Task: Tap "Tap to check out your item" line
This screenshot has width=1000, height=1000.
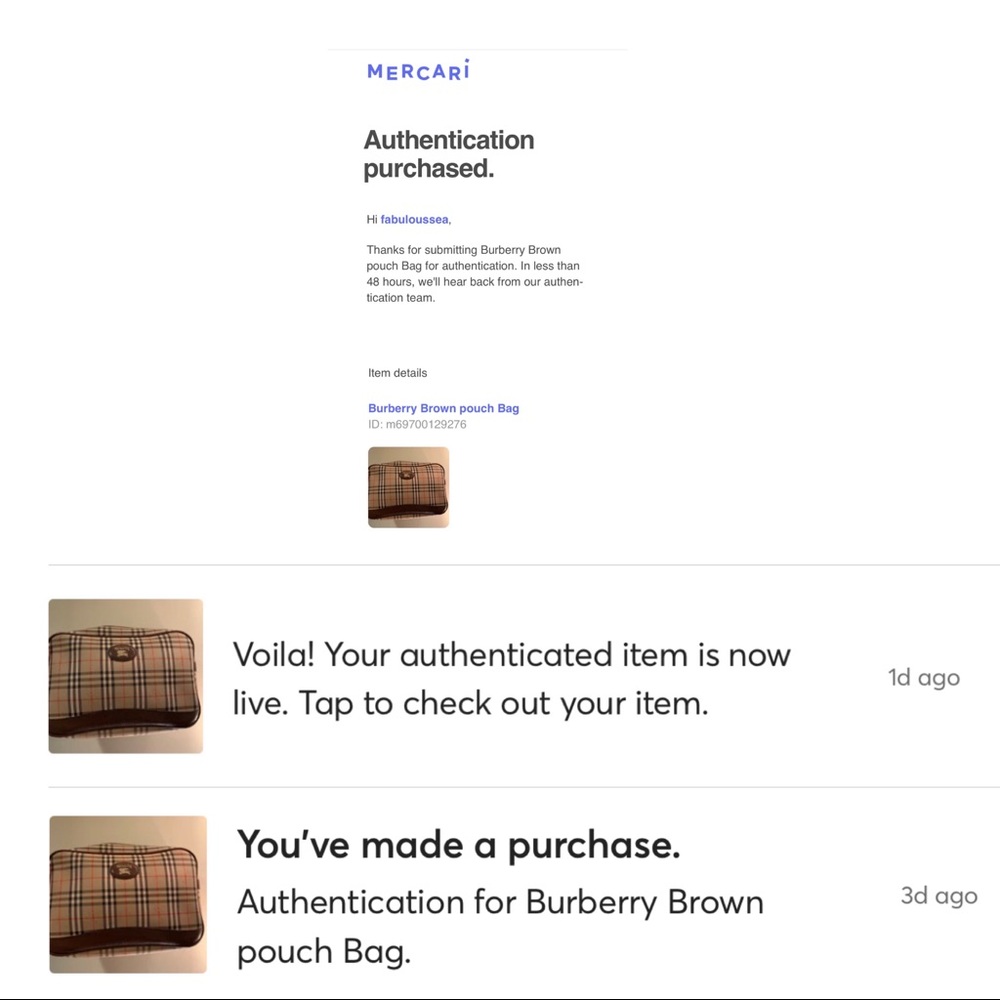Action: pos(470,704)
